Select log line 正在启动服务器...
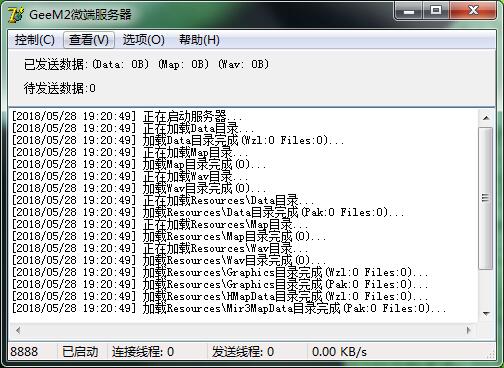The height and width of the screenshot is (368, 504). 127,116
